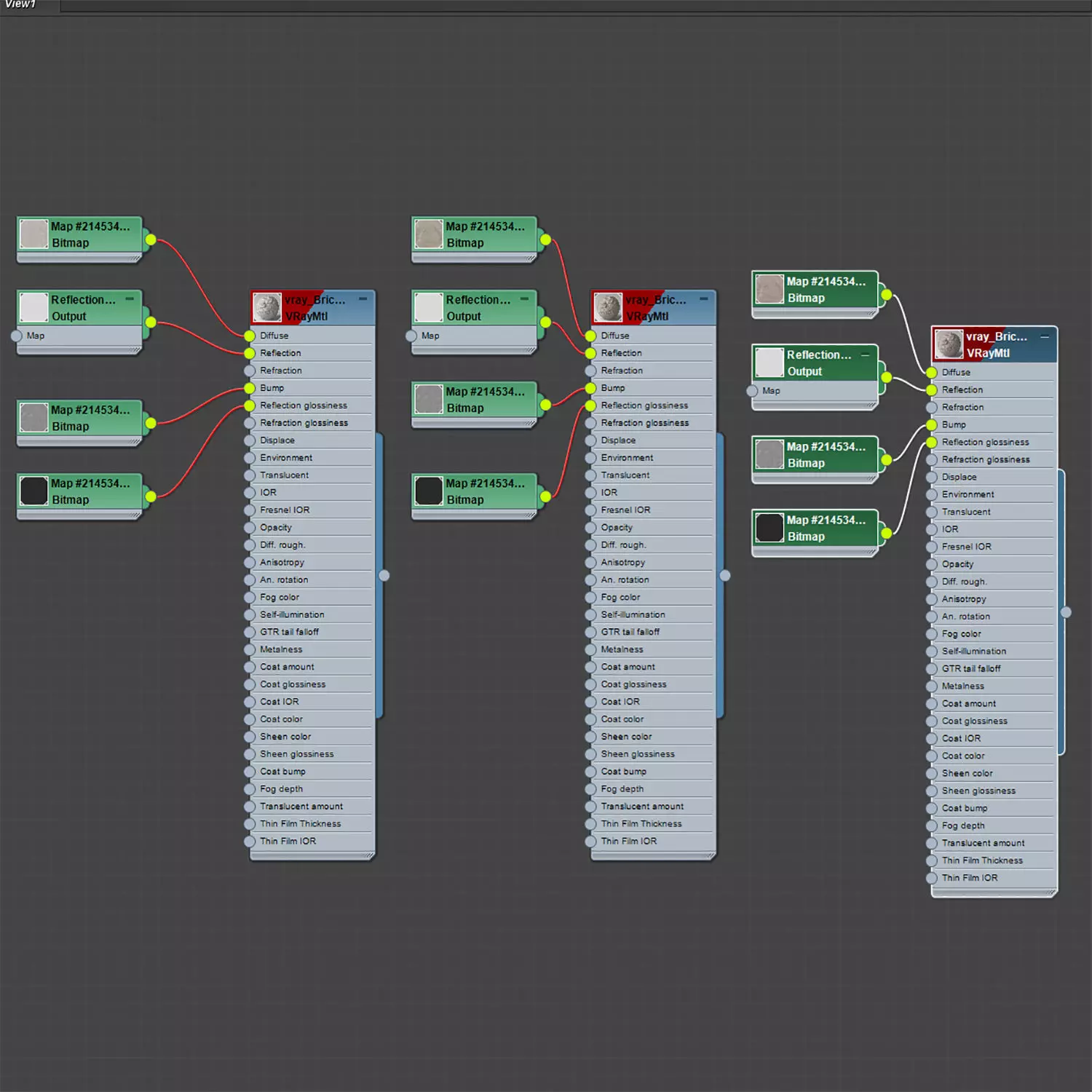1092x1092 pixels.
Task: Collapse the leftmost Reflection Output node
Action: point(130,299)
